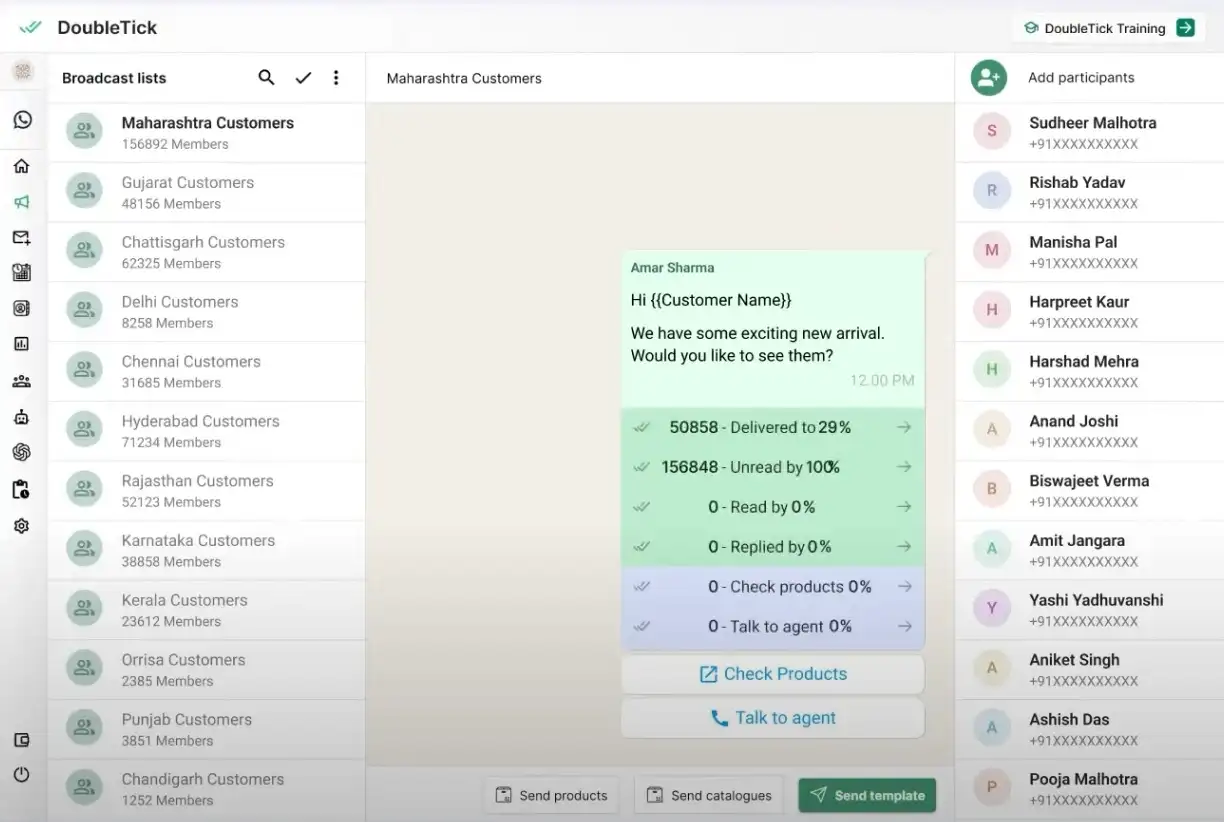
Task: Open the Broadcast megaphone icon
Action: pos(22,201)
